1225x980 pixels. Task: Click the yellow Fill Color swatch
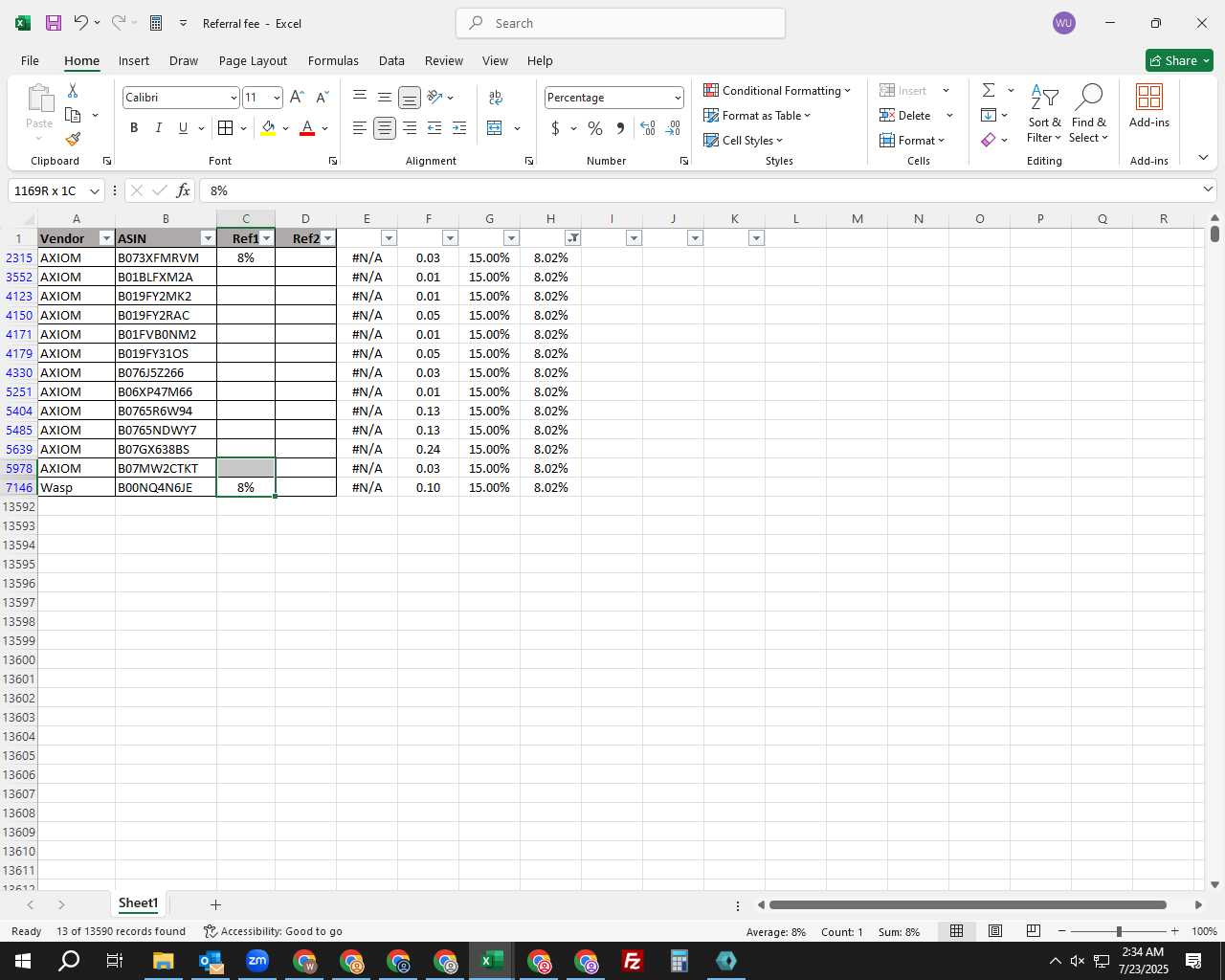(x=268, y=127)
